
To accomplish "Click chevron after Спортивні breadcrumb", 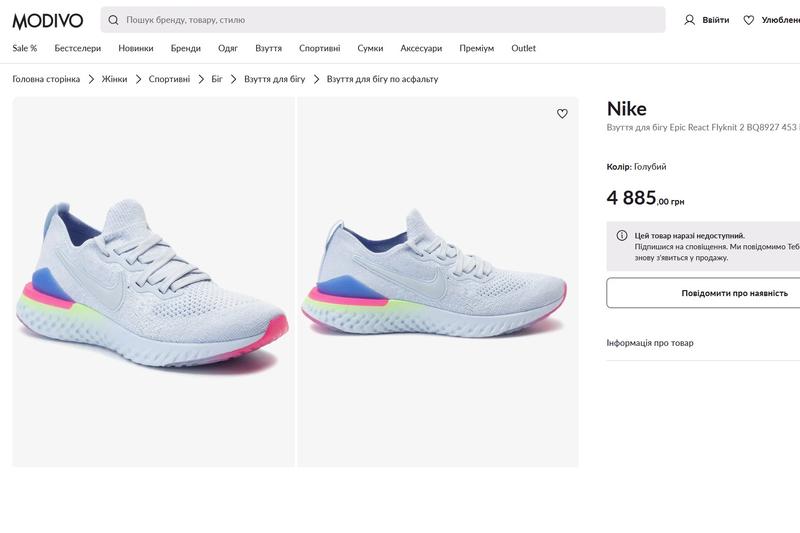I will pos(200,79).
